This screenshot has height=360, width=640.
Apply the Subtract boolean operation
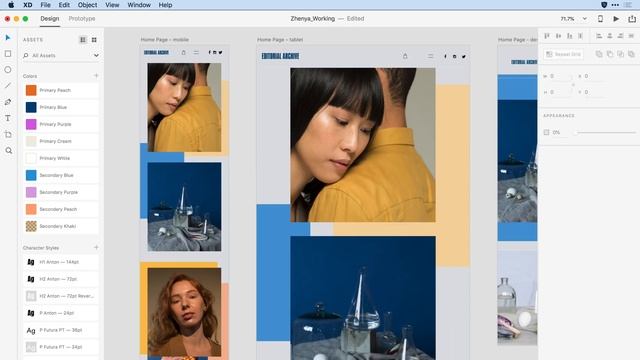point(610,54)
